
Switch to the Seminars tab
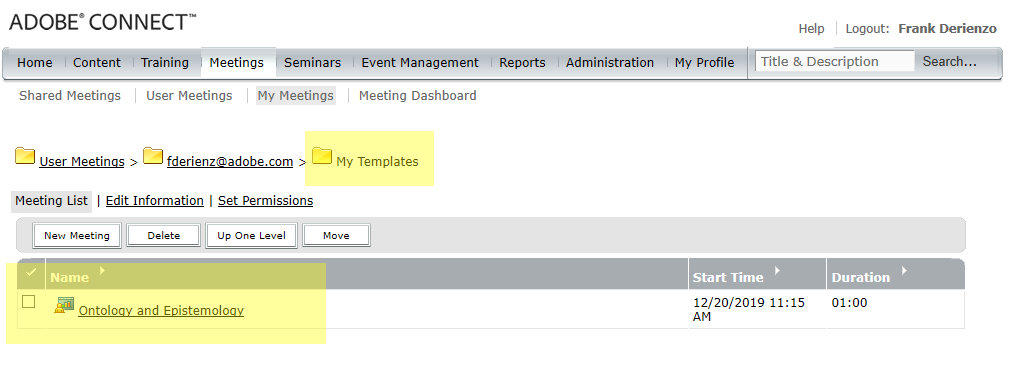coord(312,63)
